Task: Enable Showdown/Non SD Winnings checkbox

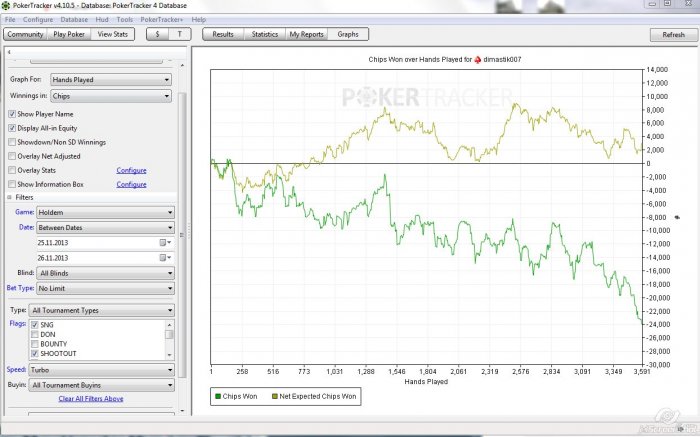Action: 12,142
